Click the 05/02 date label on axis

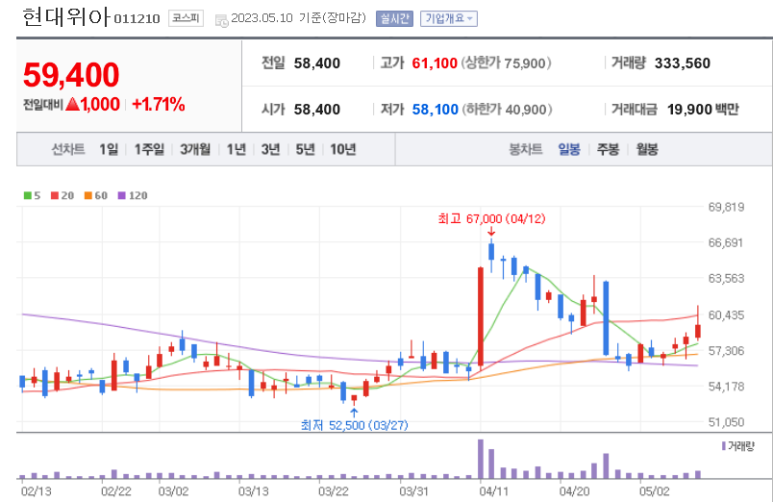pyautogui.click(x=654, y=492)
